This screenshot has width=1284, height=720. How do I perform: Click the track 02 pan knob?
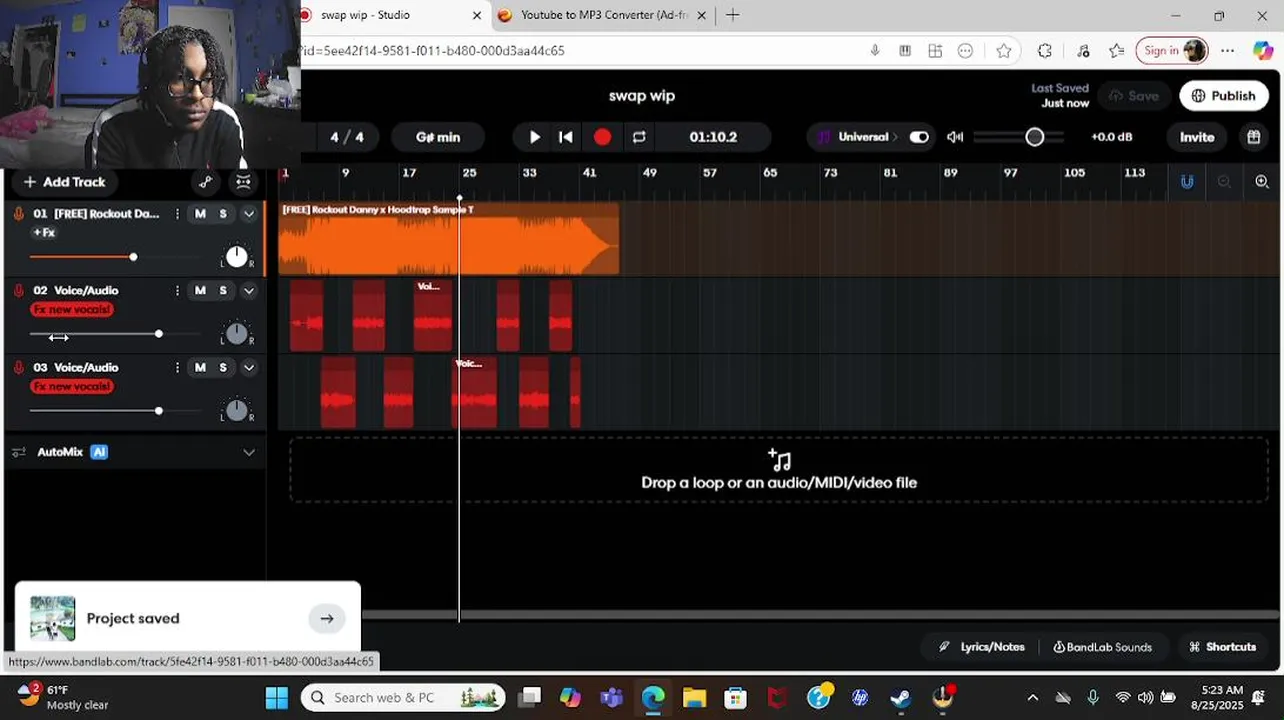coord(236,334)
